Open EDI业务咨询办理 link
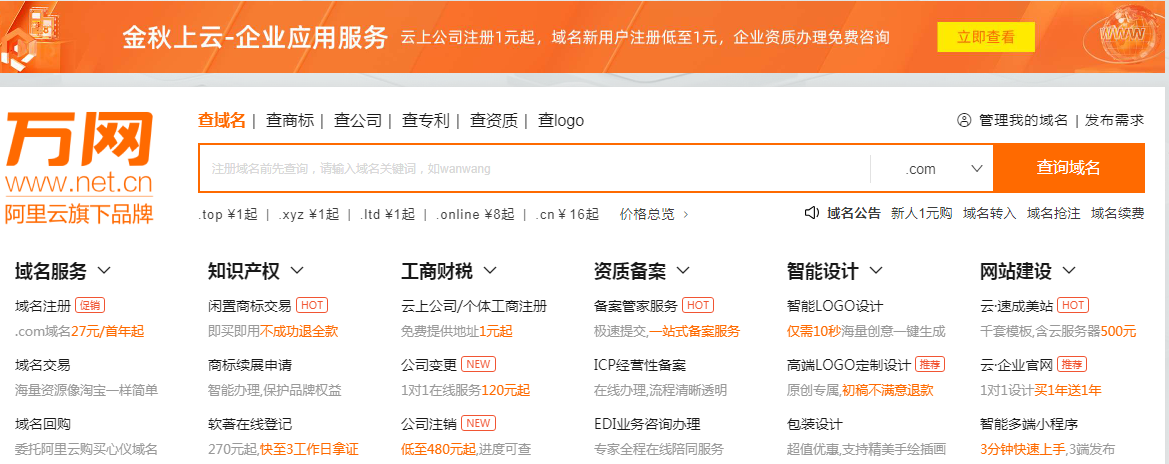 coord(647,424)
